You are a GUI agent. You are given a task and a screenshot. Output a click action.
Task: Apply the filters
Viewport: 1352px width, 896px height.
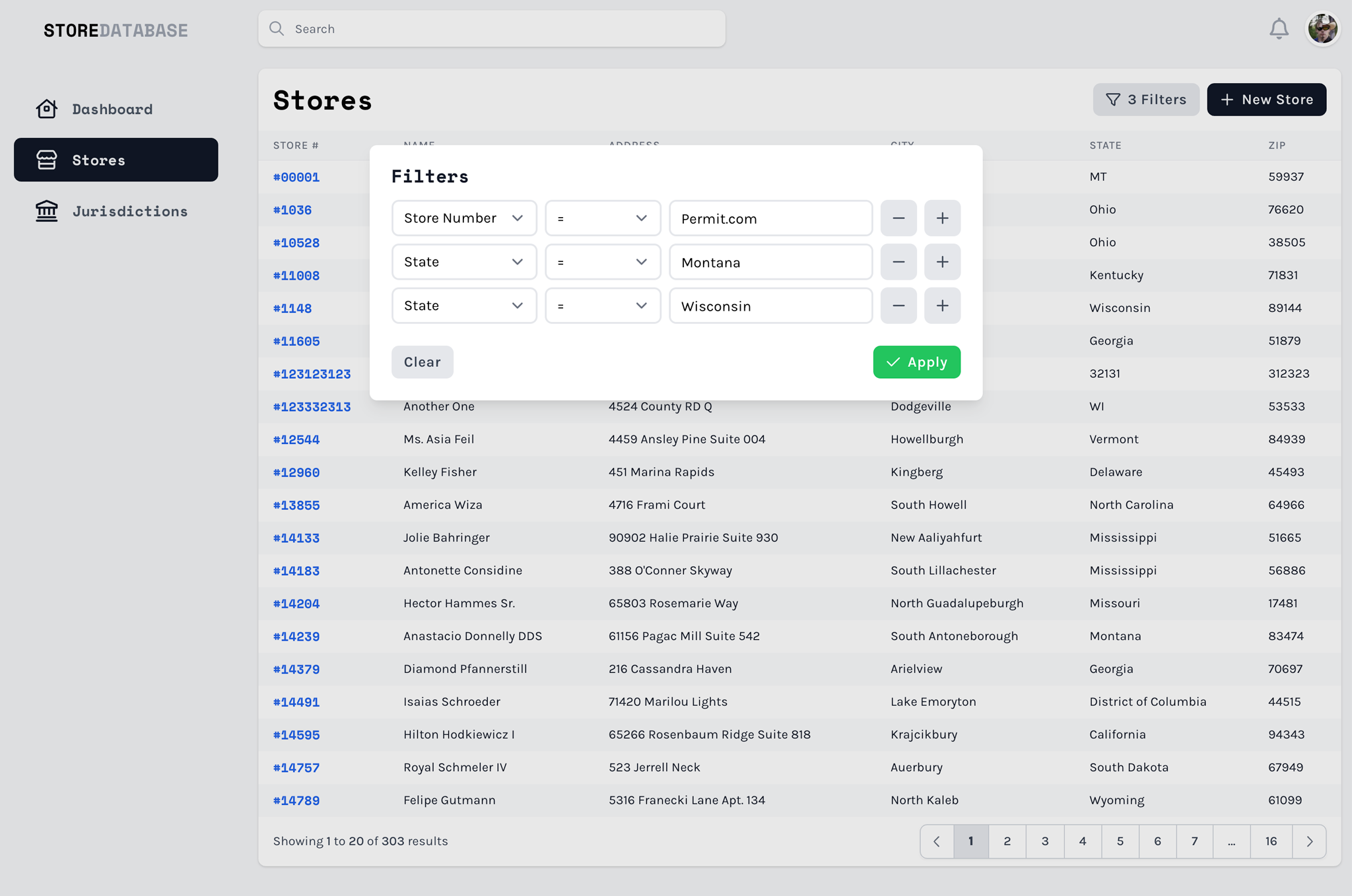(916, 362)
